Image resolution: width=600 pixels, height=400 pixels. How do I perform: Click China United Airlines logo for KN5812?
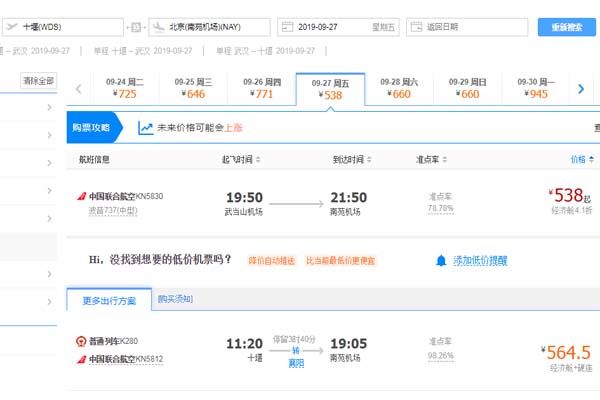tap(81, 359)
